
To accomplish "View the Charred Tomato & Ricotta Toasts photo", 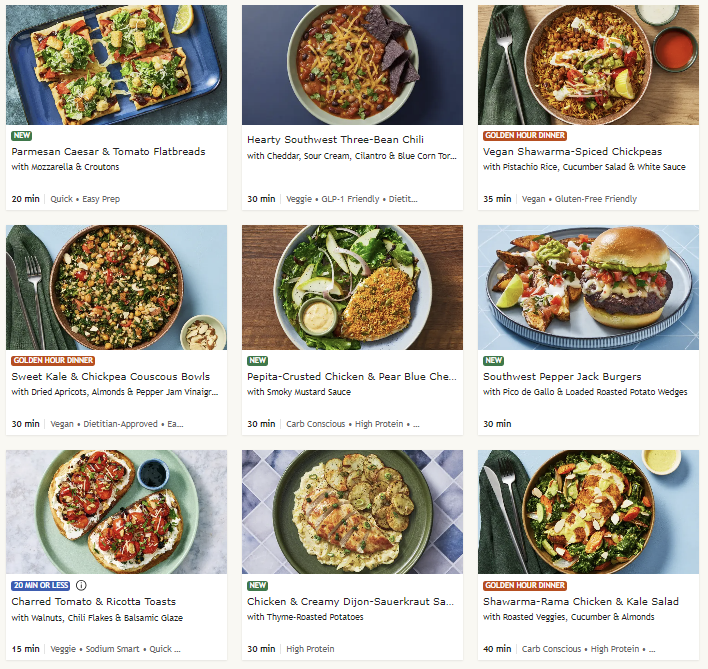I will 116,511.
